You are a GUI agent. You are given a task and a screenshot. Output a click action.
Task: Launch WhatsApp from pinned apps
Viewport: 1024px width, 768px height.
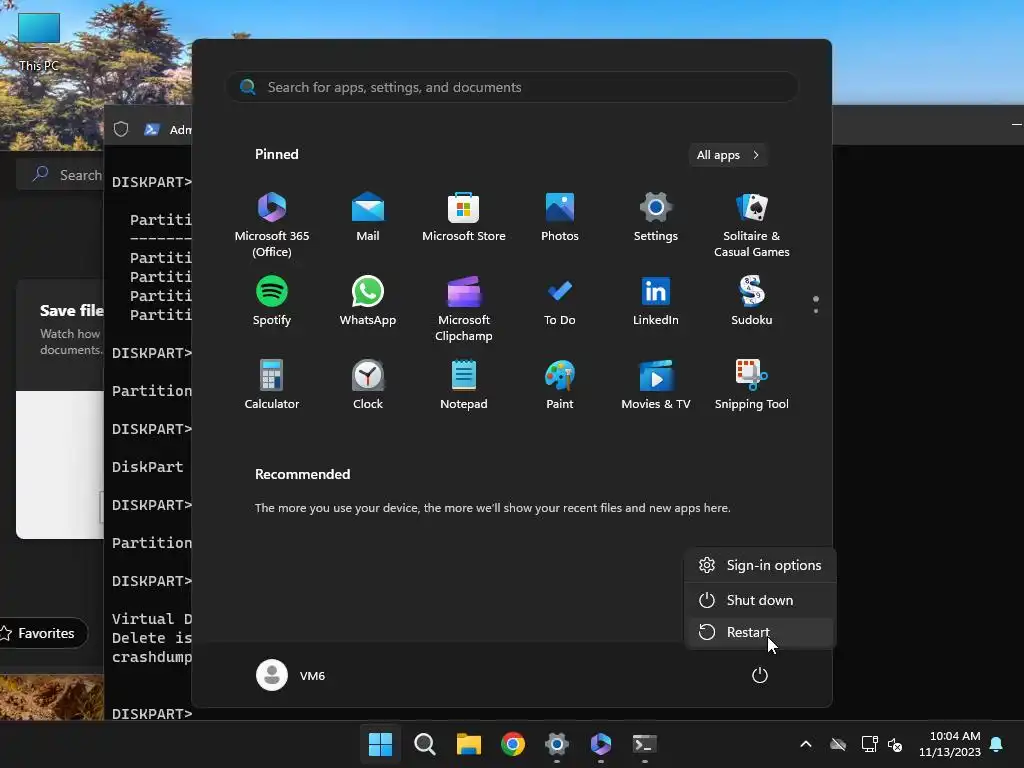368,301
